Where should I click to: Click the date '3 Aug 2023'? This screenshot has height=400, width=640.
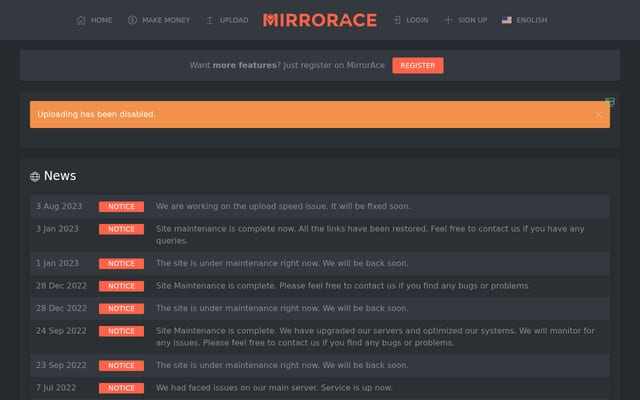click(x=59, y=206)
